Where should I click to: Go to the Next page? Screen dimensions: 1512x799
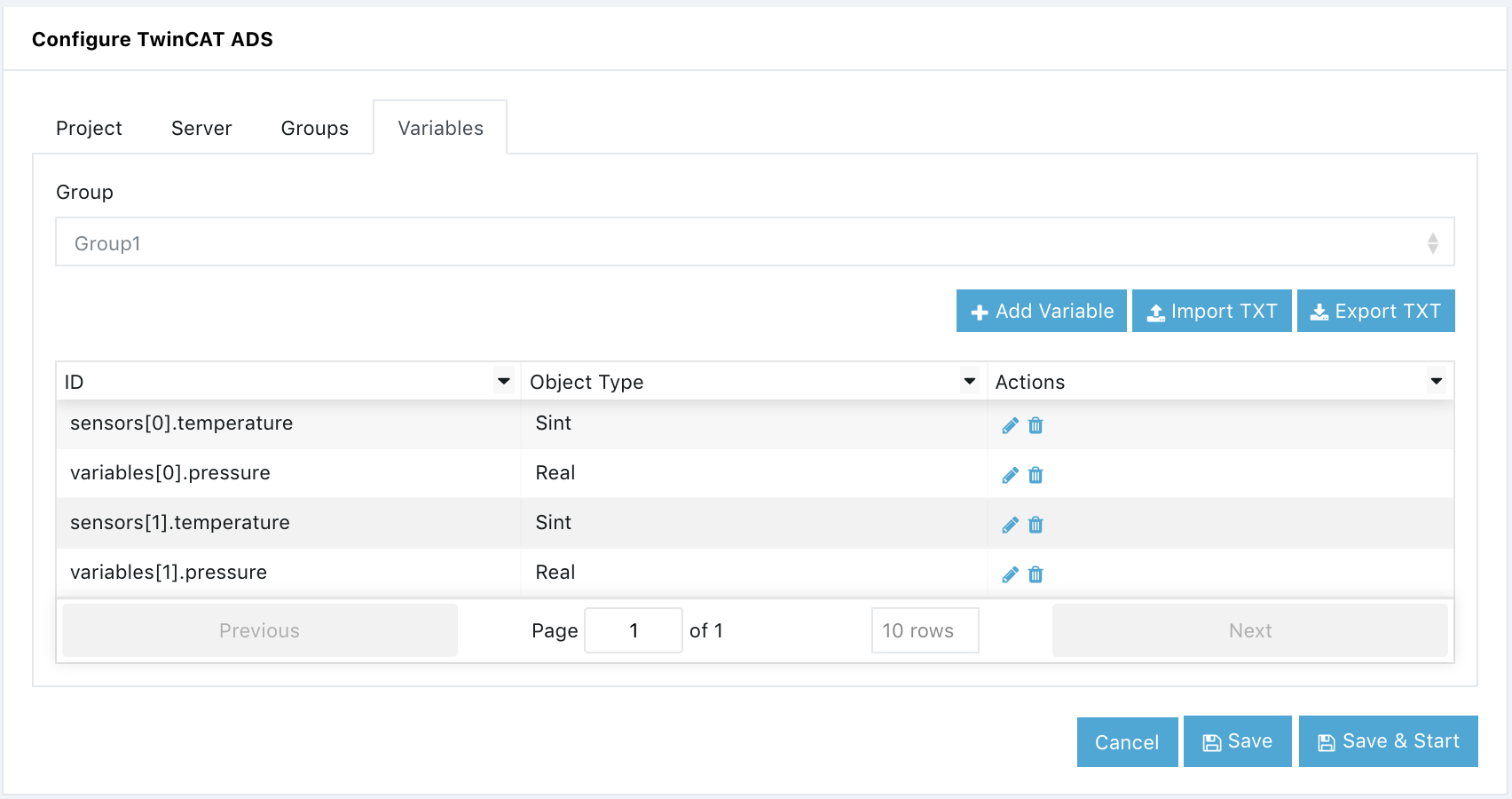pyautogui.click(x=1250, y=630)
